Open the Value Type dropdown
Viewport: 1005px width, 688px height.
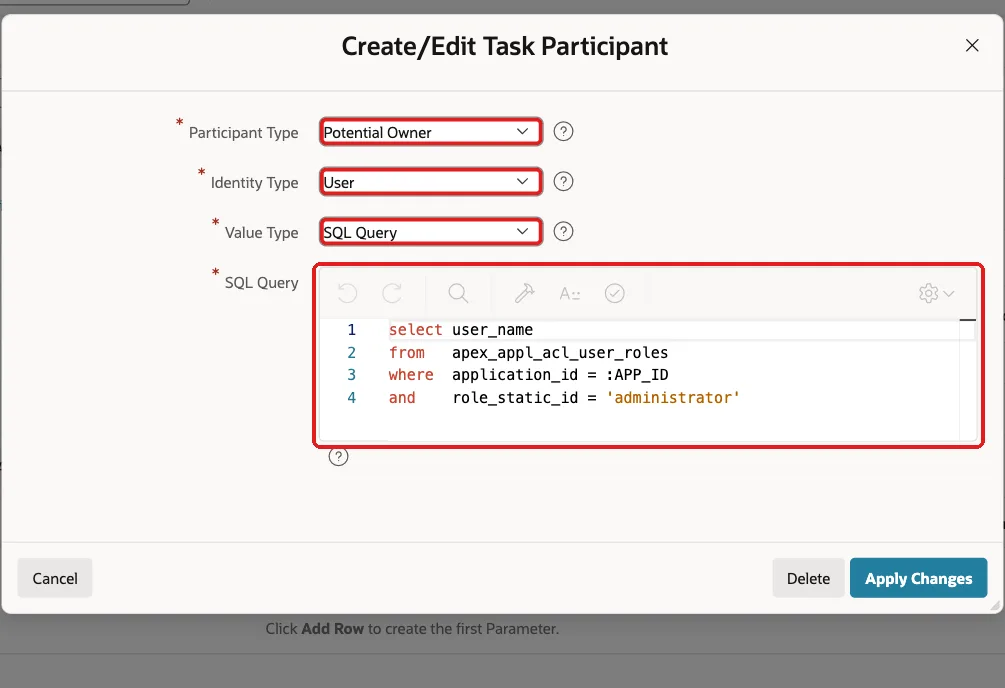[x=431, y=232]
